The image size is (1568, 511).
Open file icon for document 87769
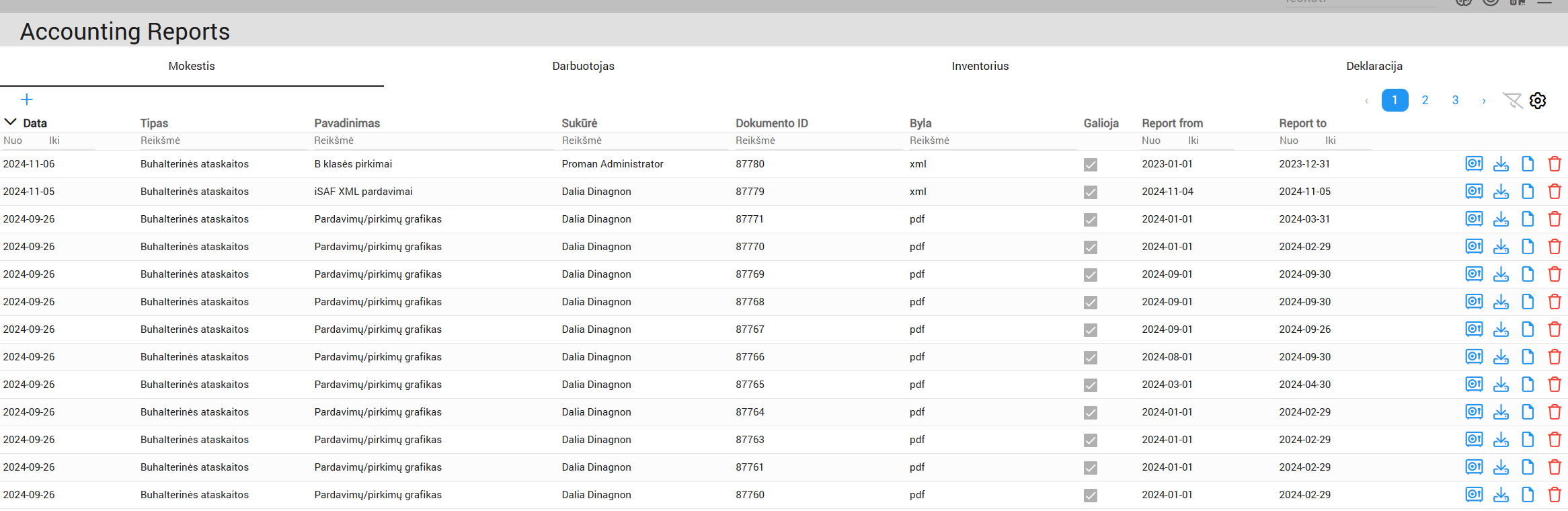tap(1528, 274)
